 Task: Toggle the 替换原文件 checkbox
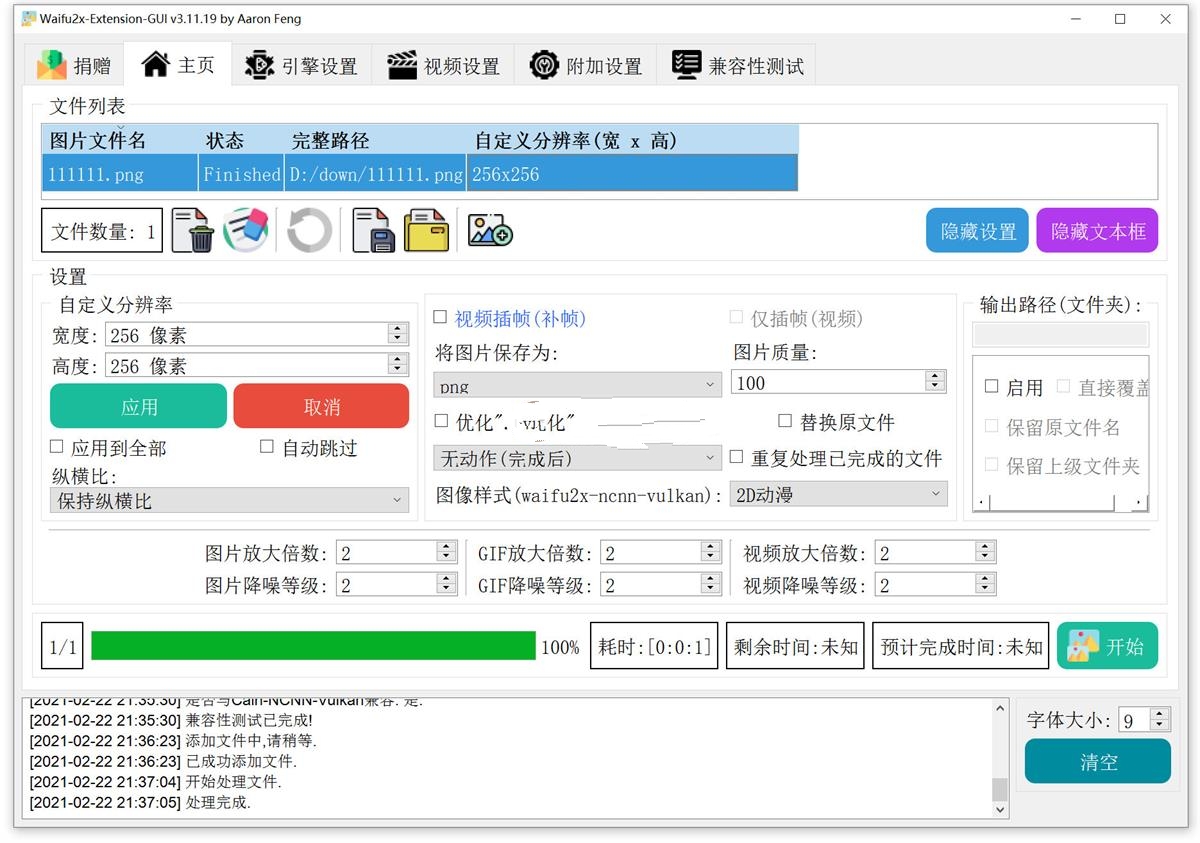(786, 421)
